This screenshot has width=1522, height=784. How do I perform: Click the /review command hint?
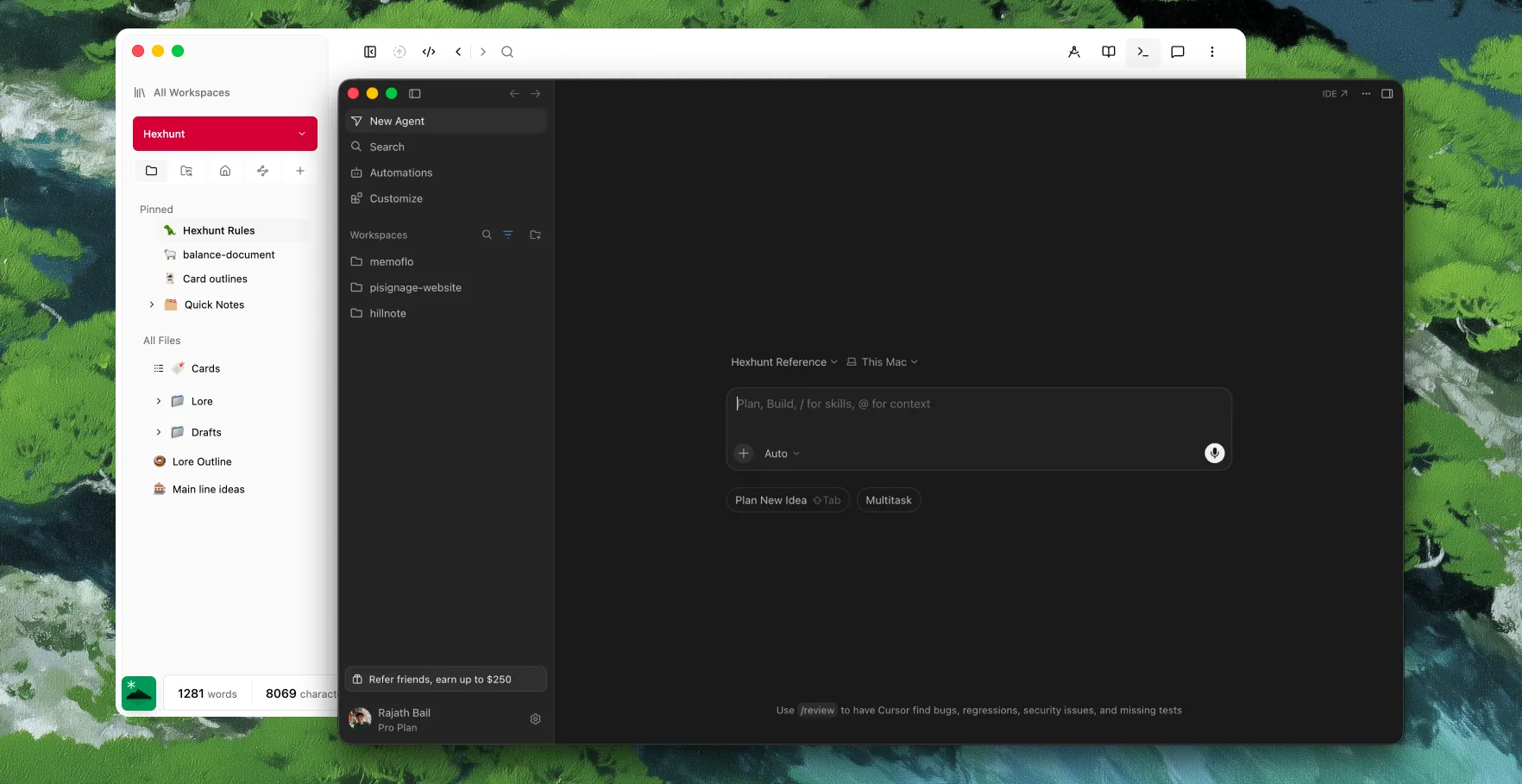click(817, 711)
